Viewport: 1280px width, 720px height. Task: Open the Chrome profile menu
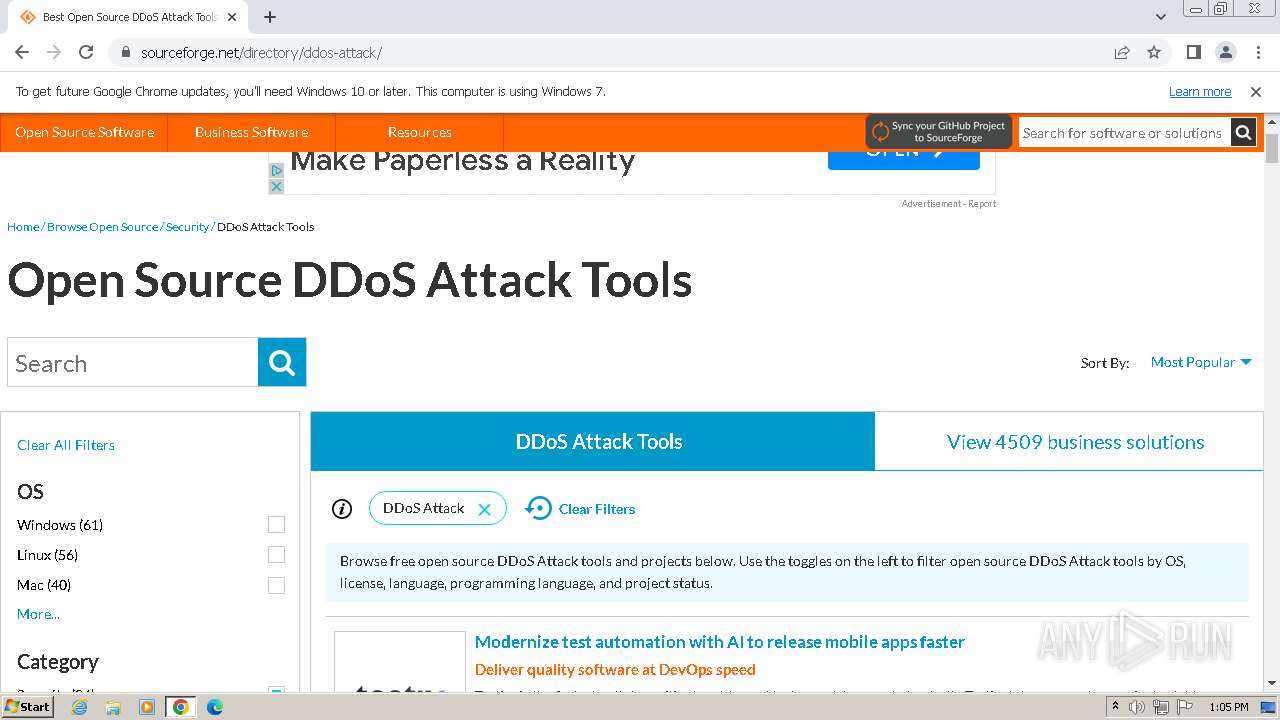[1225, 52]
